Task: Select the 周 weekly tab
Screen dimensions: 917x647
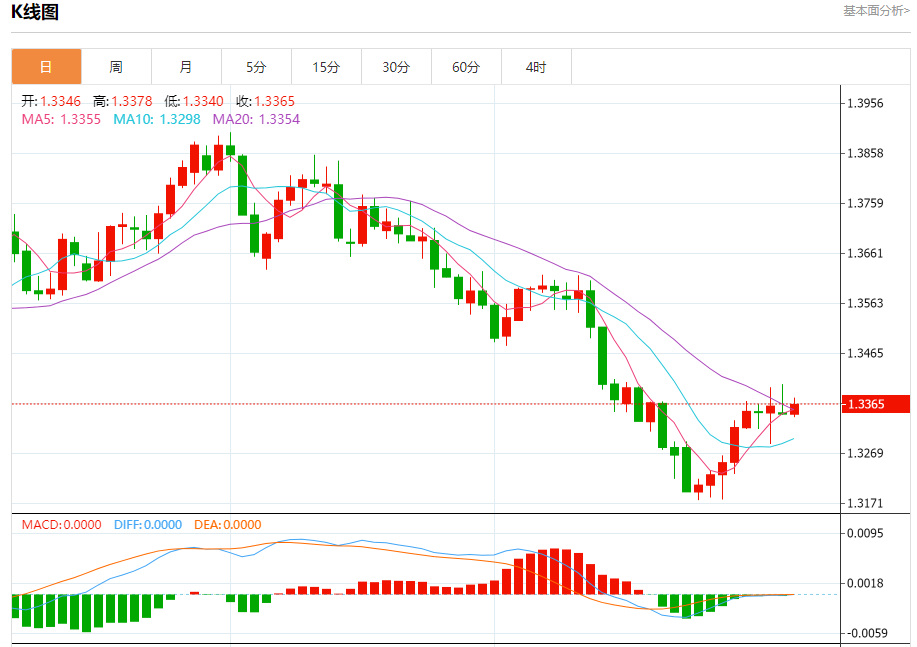Action: pyautogui.click(x=116, y=67)
